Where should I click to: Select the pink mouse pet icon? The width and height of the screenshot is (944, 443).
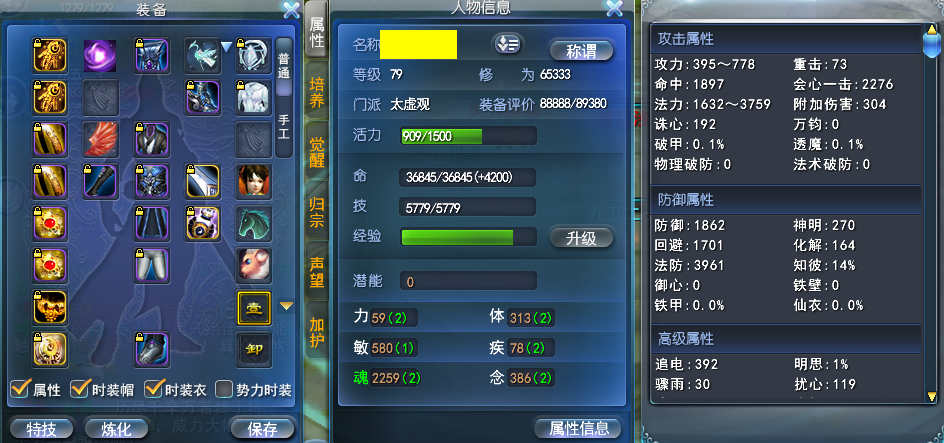pyautogui.click(x=253, y=265)
